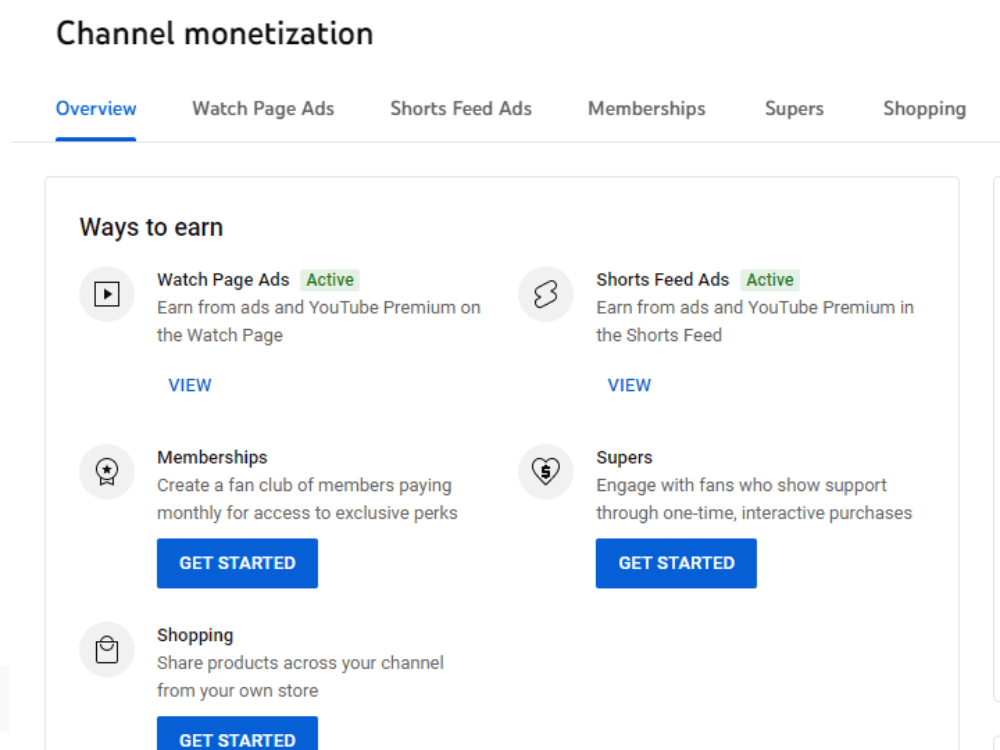1000x750 pixels.
Task: Select the Supers tab
Action: click(795, 108)
